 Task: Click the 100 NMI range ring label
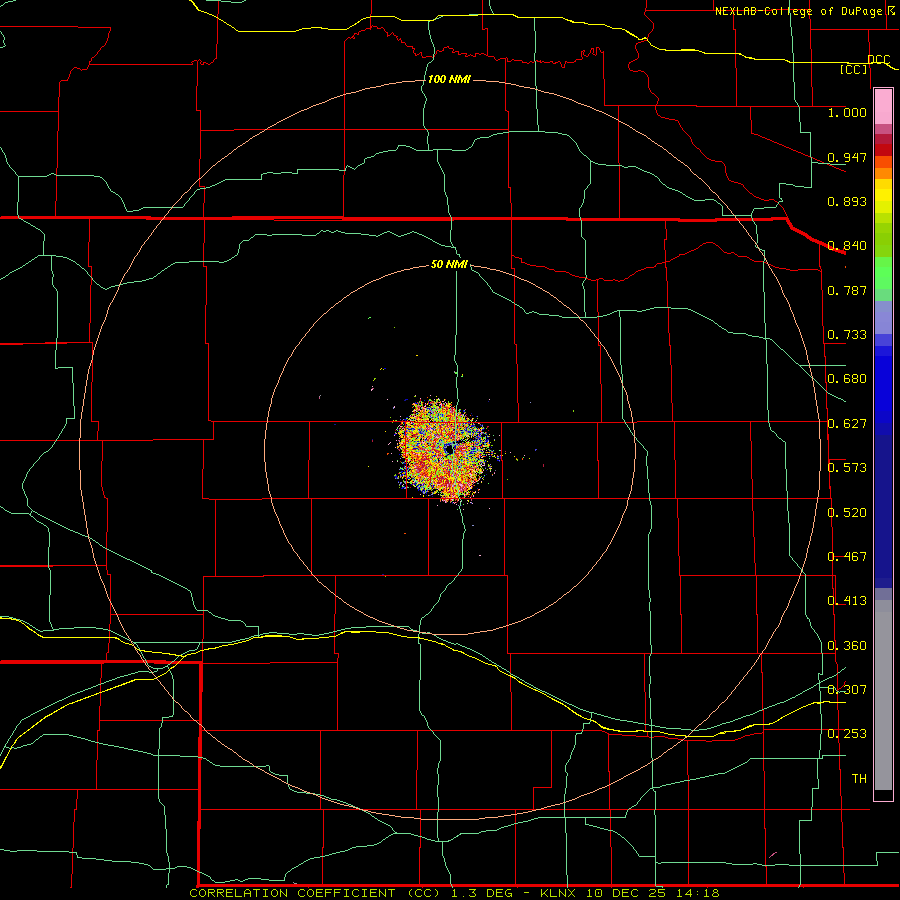[x=449, y=79]
